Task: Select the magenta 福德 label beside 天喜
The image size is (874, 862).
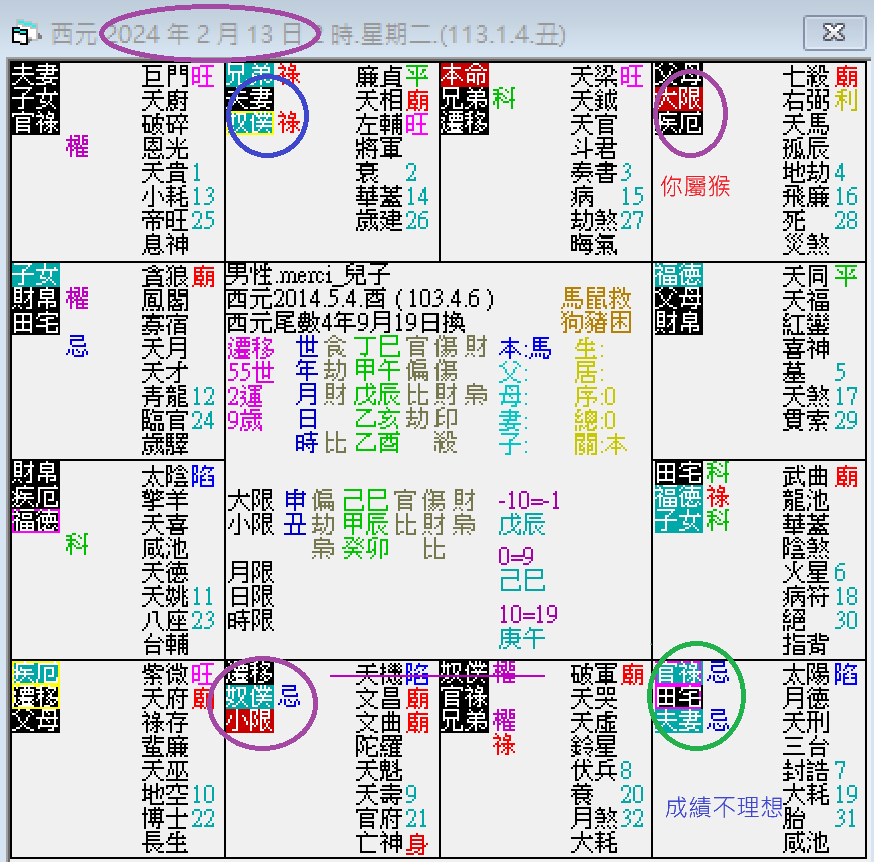Action: coord(35,521)
